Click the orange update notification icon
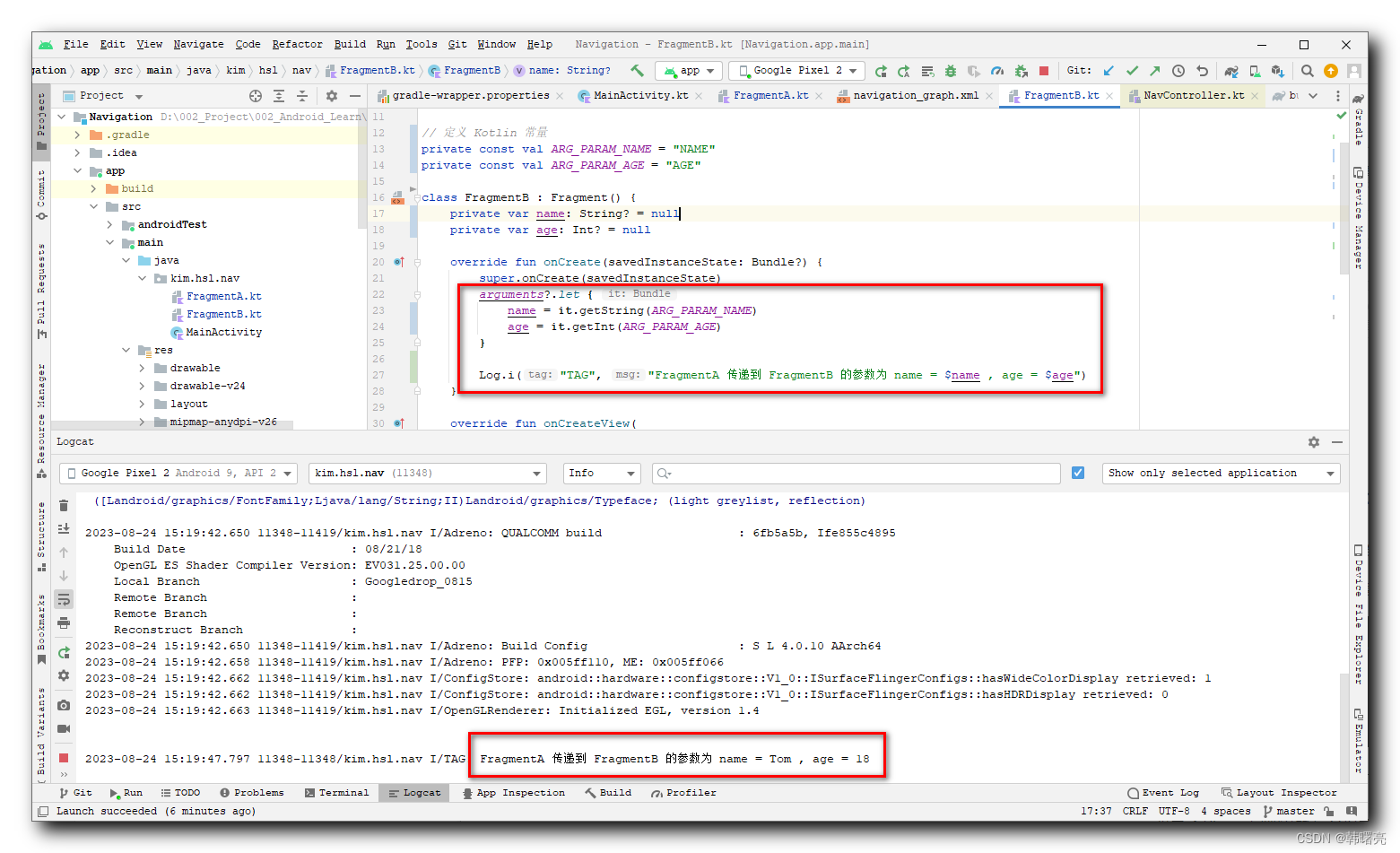The width and height of the screenshot is (1400, 853). (1331, 71)
